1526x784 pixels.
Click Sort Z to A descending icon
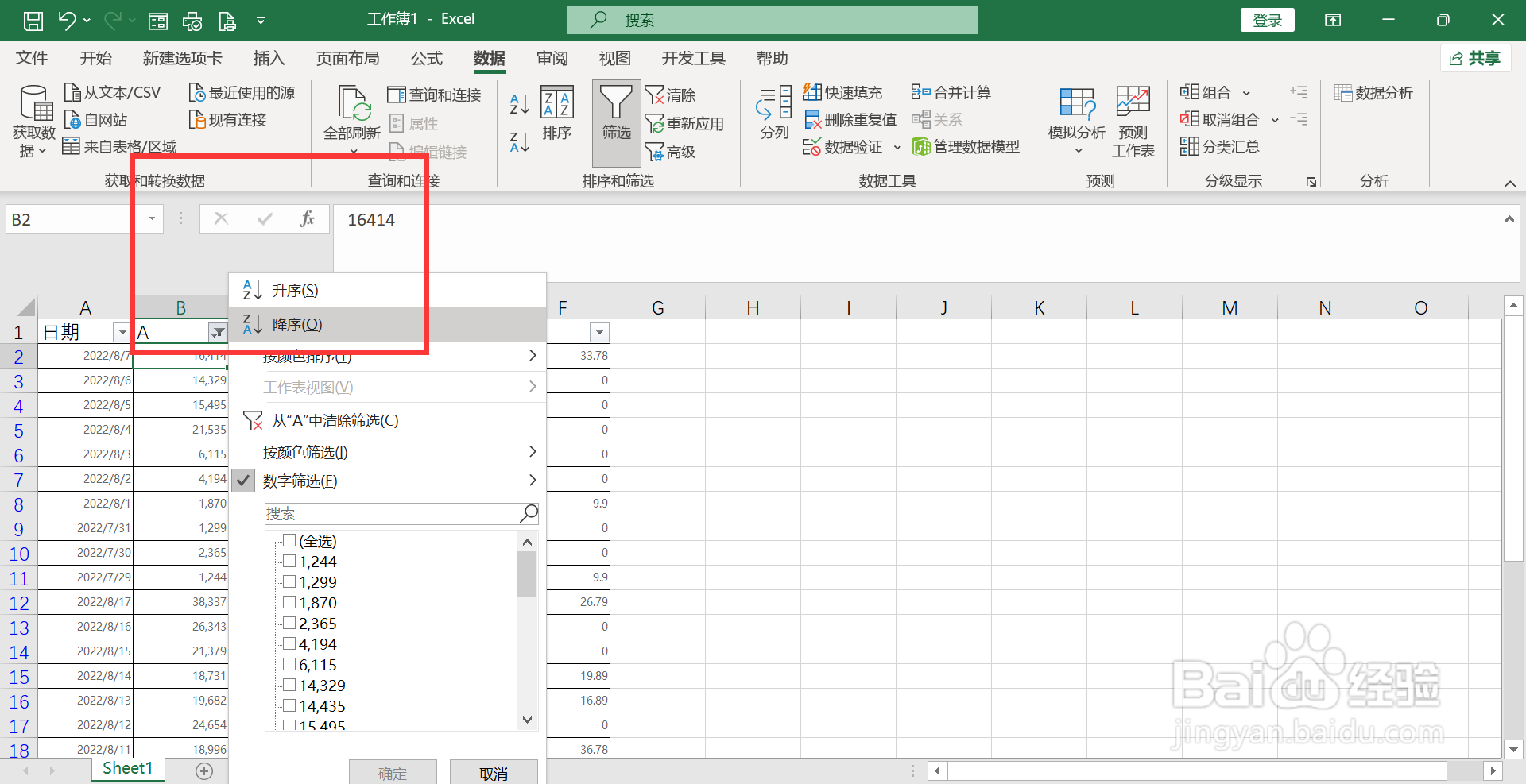519,142
